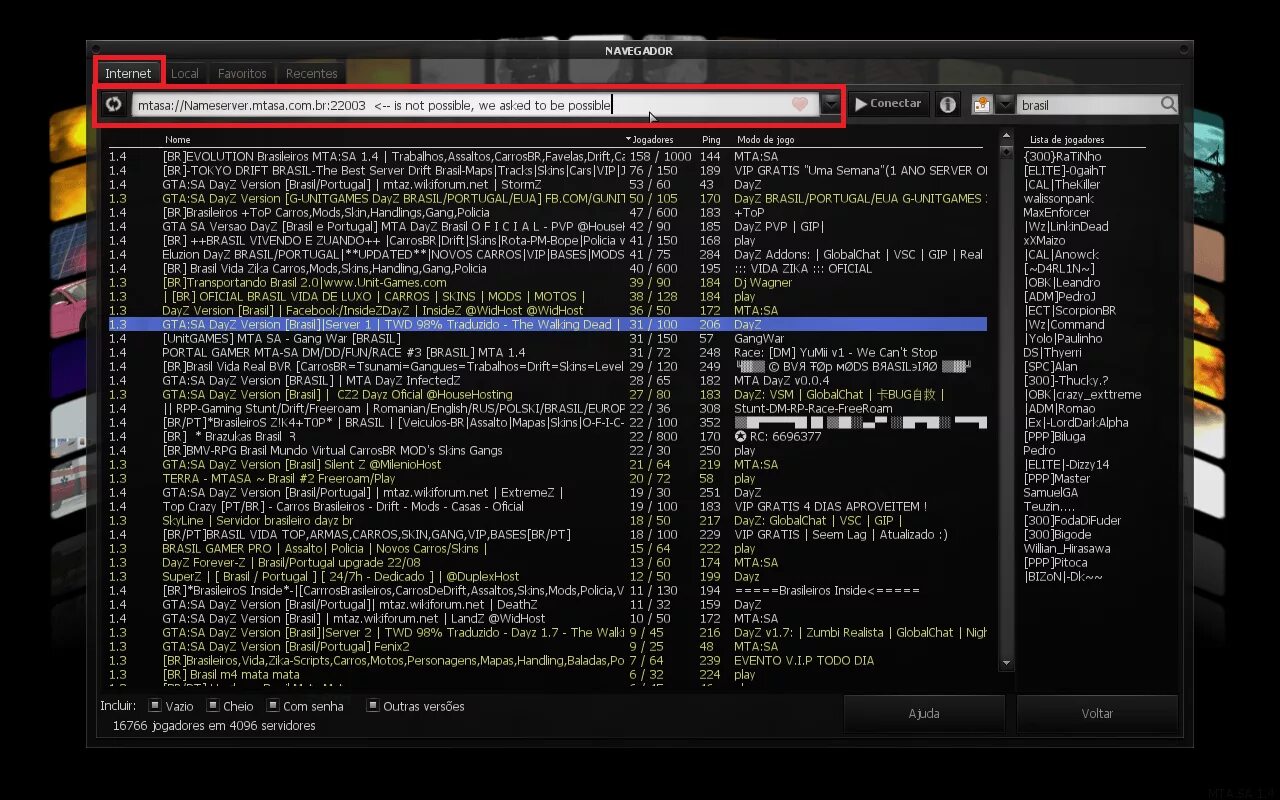Sort by Modo de jogo column

pos(766,140)
